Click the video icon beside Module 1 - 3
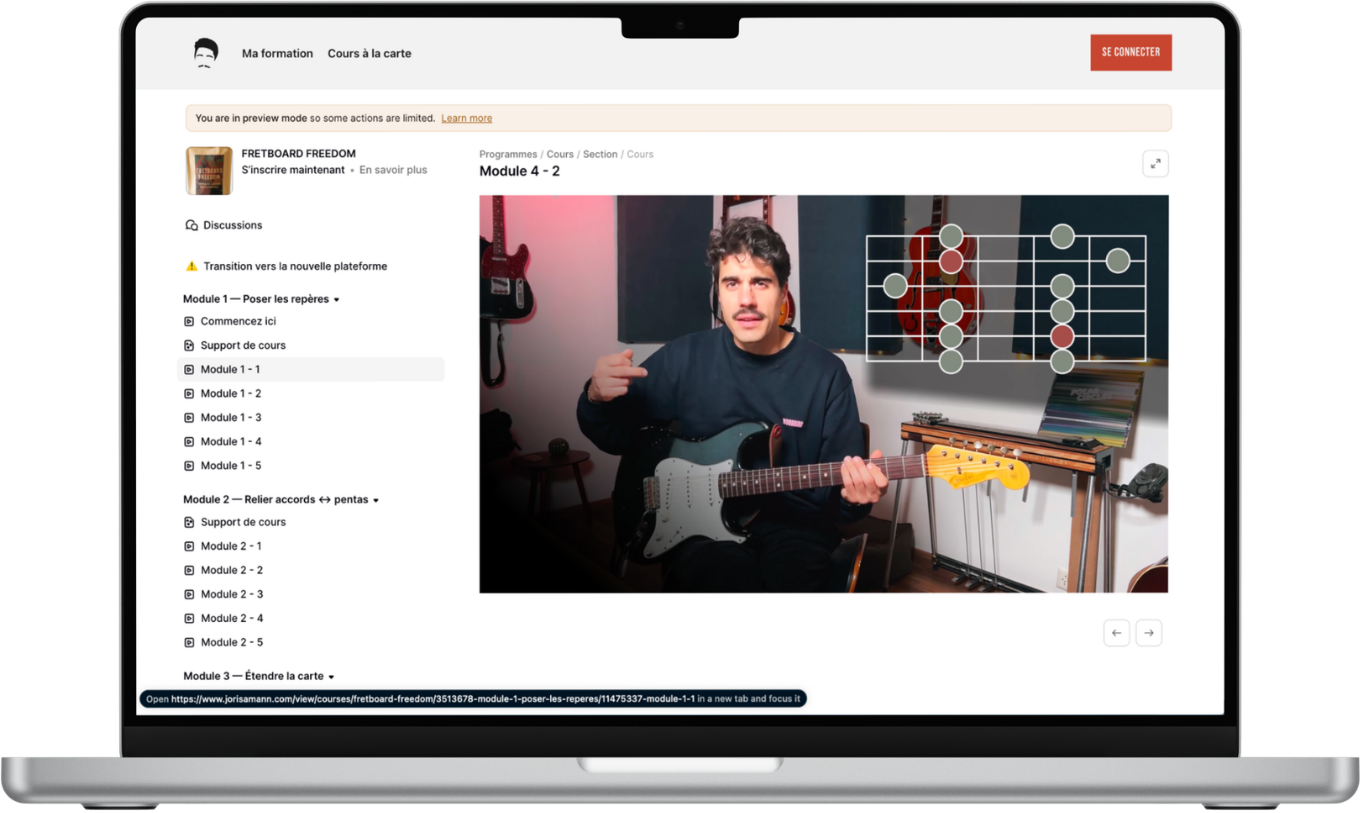This screenshot has height=813, width=1363. [x=189, y=418]
